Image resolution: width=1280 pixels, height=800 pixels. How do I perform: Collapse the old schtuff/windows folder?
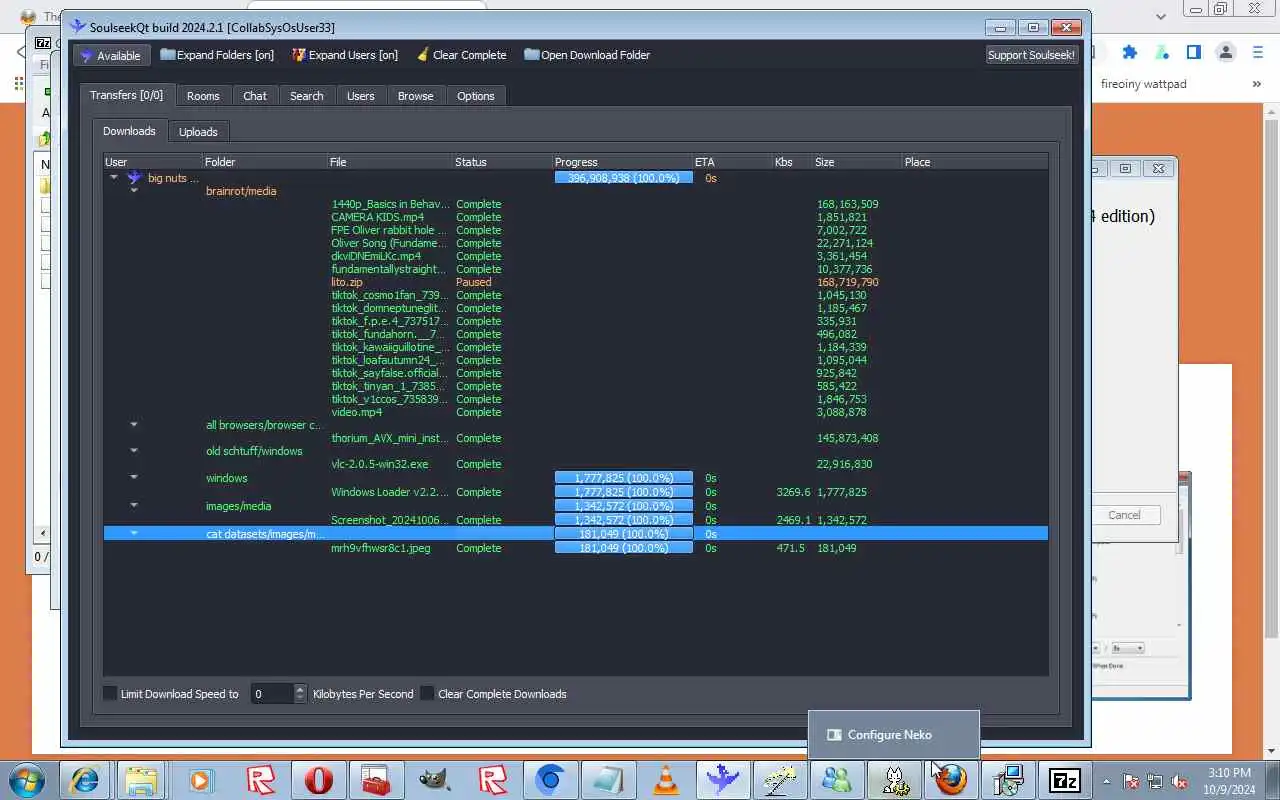point(134,450)
